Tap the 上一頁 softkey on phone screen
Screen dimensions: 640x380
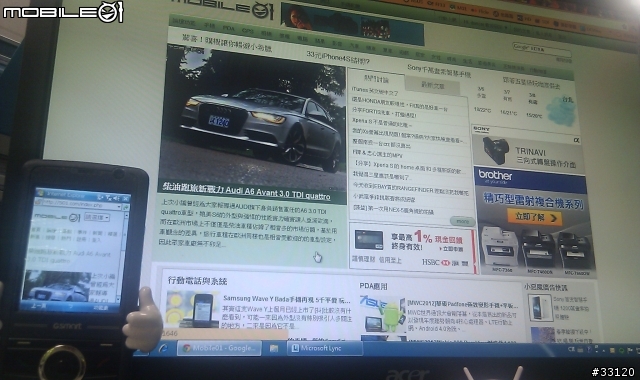click(x=39, y=305)
